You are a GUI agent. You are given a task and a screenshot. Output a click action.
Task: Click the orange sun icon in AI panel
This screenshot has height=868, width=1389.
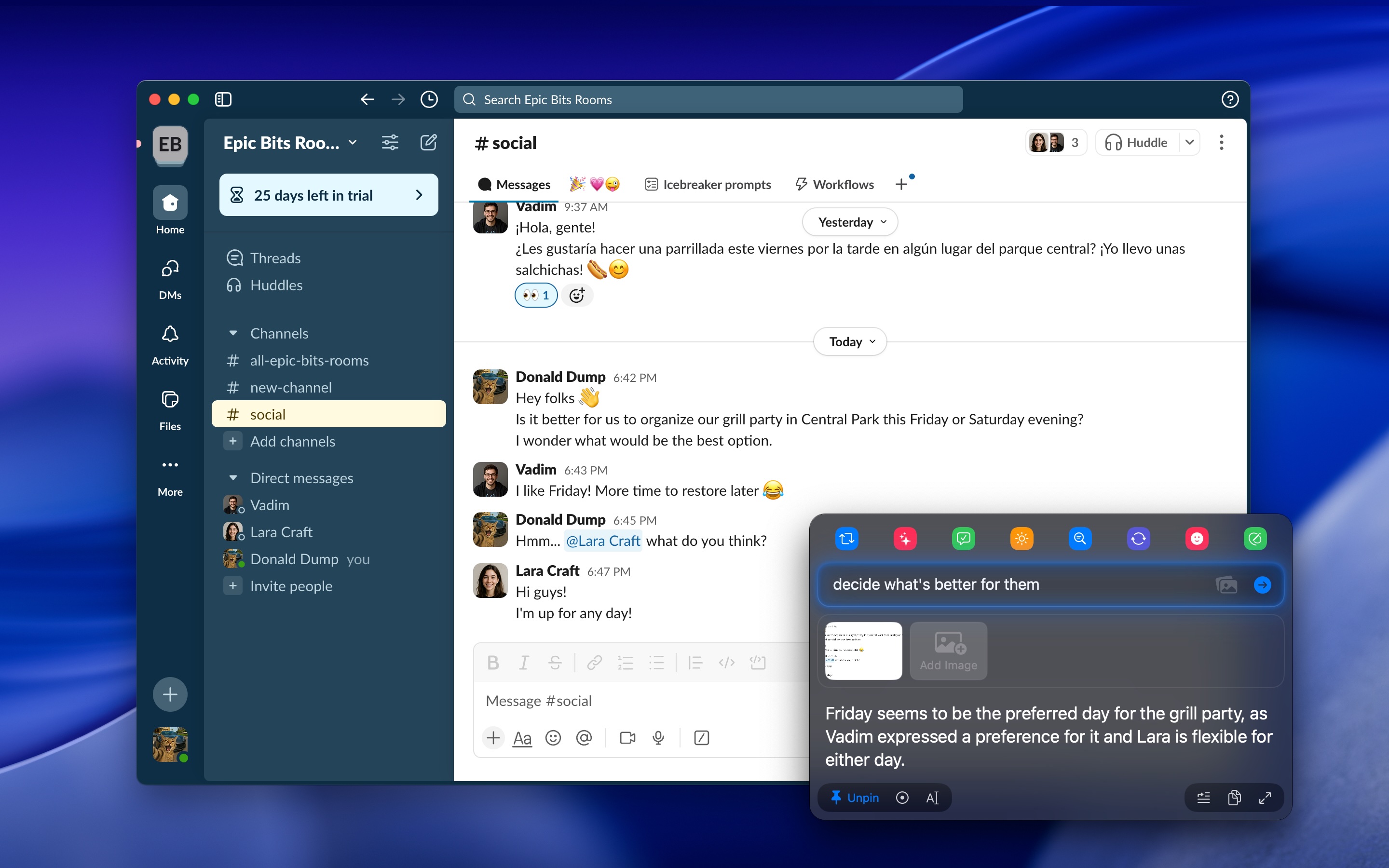pos(1021,539)
